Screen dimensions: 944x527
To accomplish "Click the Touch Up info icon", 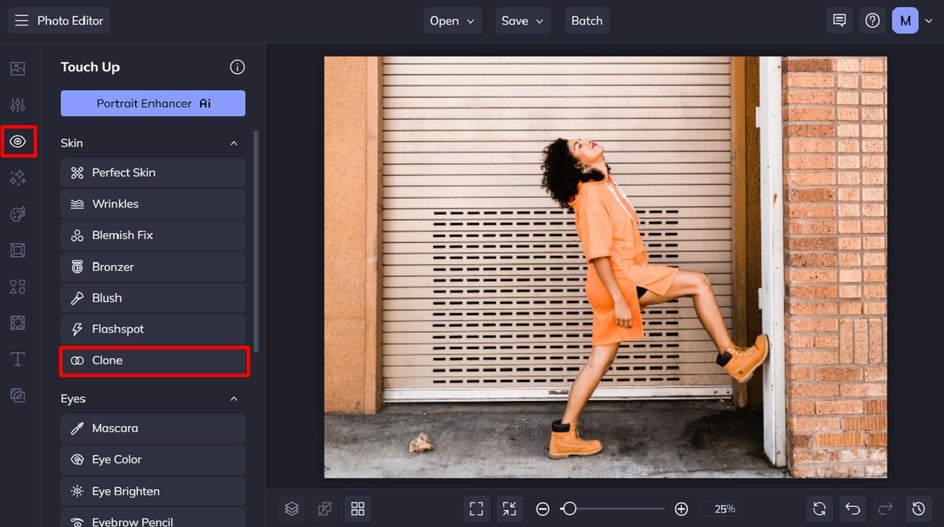I will point(237,67).
